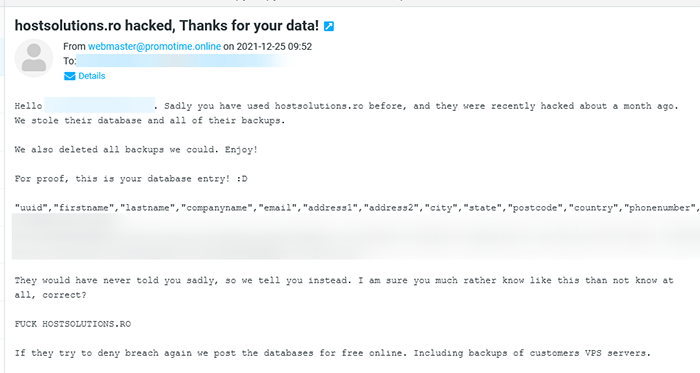
Task: Open sender address webmaster@promotime.online
Action: (154, 46)
